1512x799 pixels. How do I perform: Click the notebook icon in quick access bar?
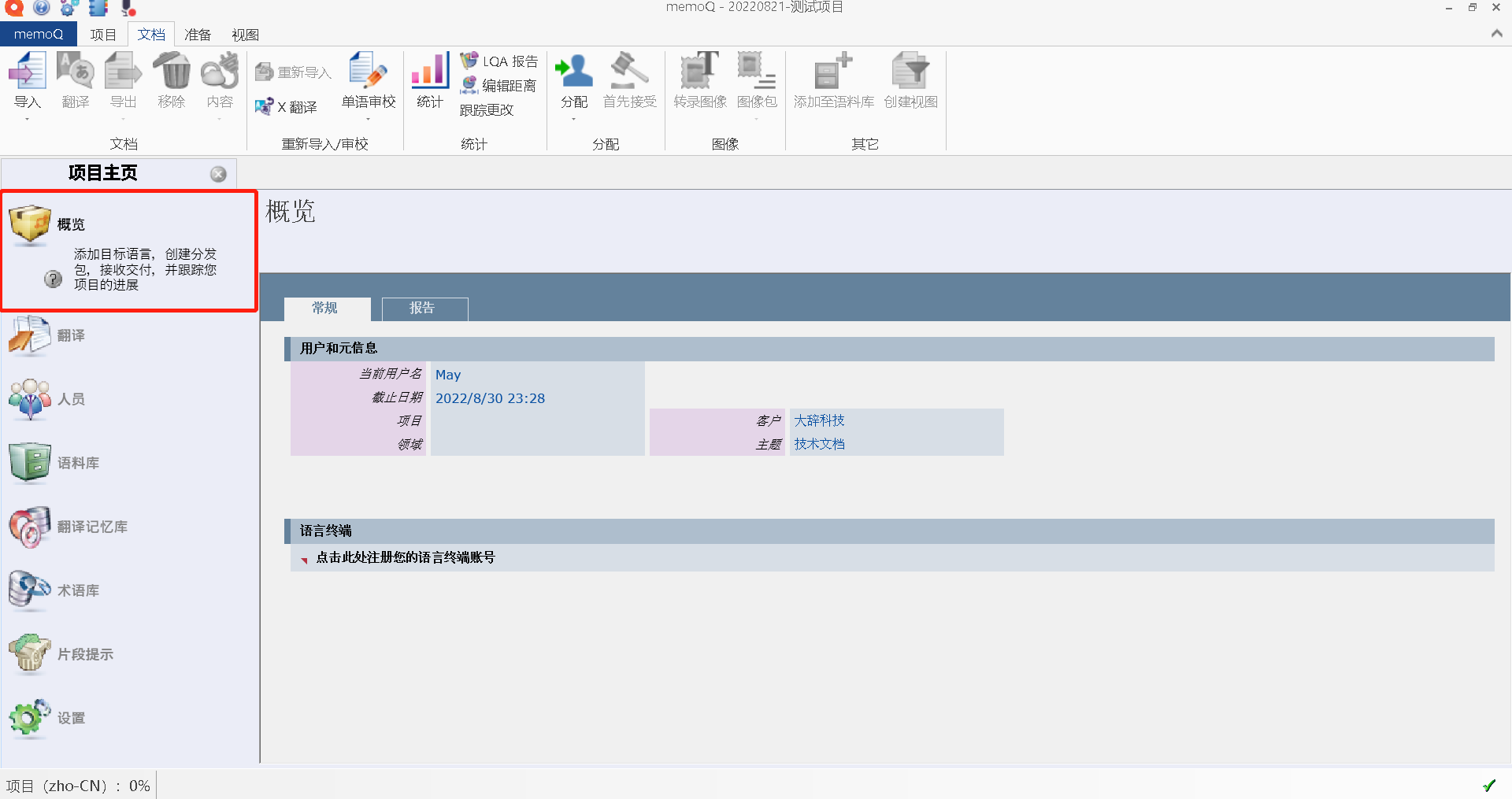pyautogui.click(x=98, y=7)
